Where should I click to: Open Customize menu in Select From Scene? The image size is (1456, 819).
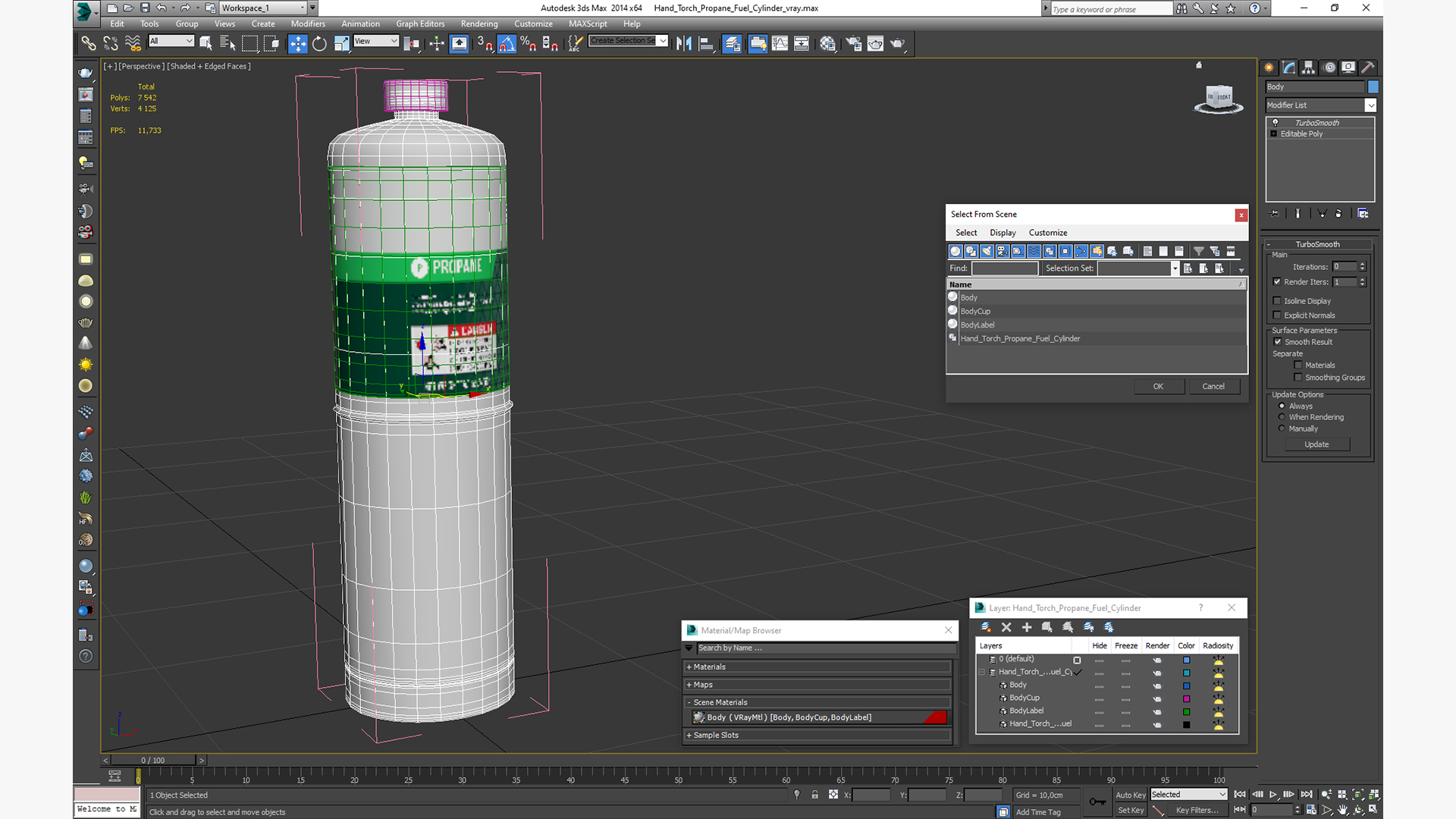point(1048,233)
